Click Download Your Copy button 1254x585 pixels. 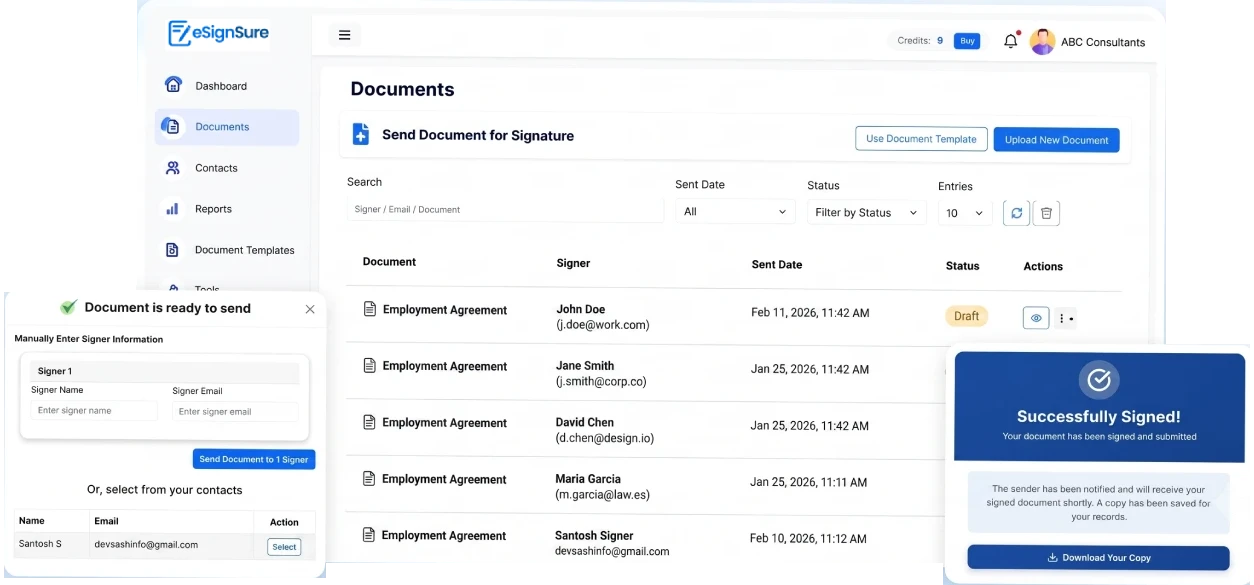[x=1098, y=558]
